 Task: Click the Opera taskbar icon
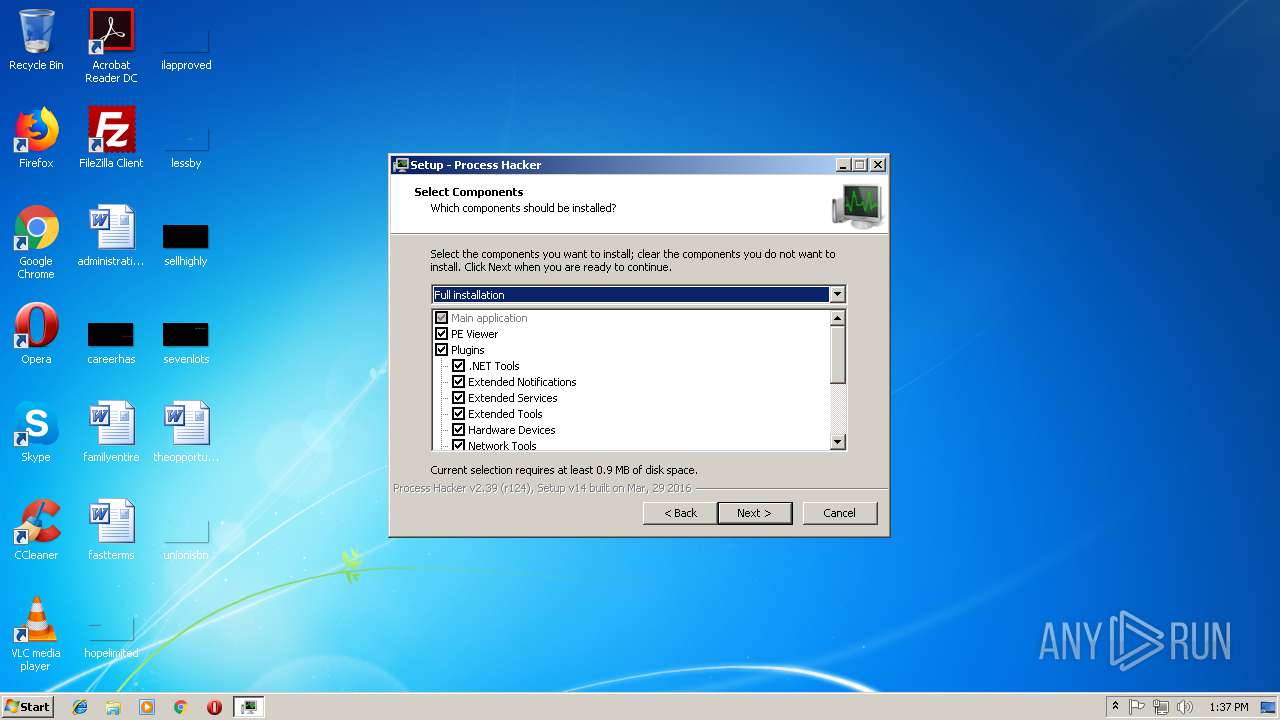pyautogui.click(x=214, y=707)
